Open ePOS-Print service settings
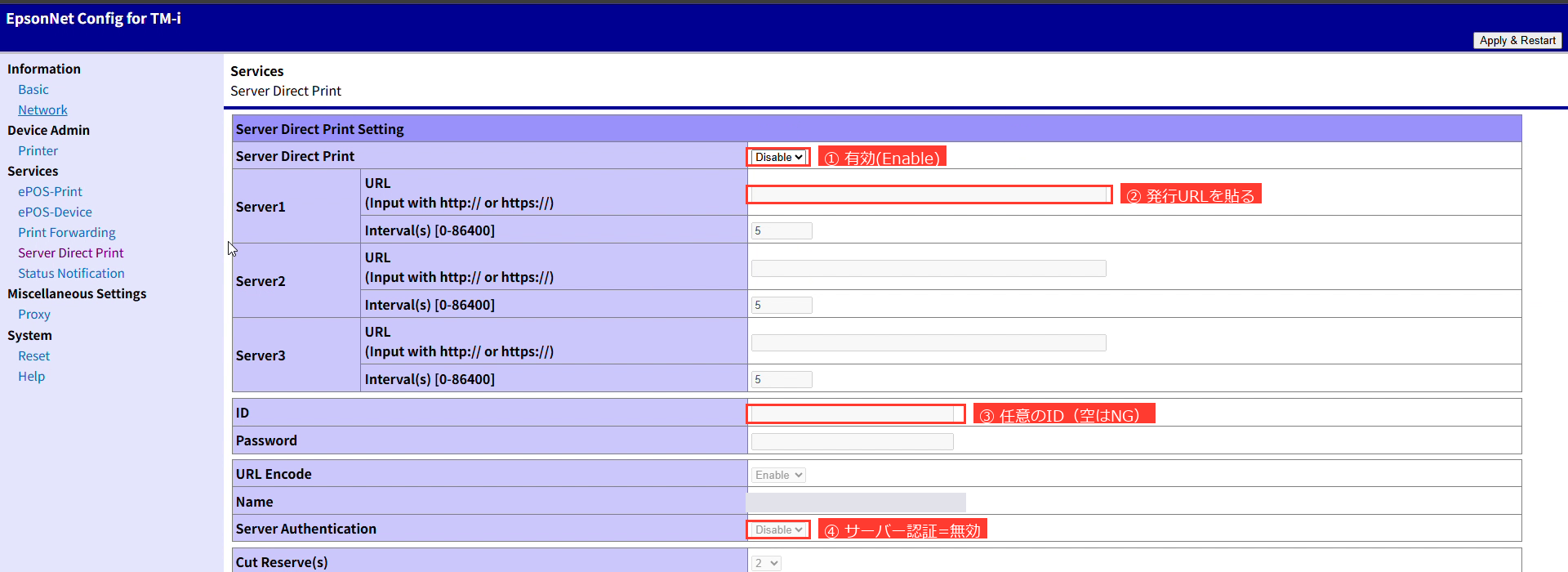Screen dimensions: 1568x572 (x=50, y=191)
